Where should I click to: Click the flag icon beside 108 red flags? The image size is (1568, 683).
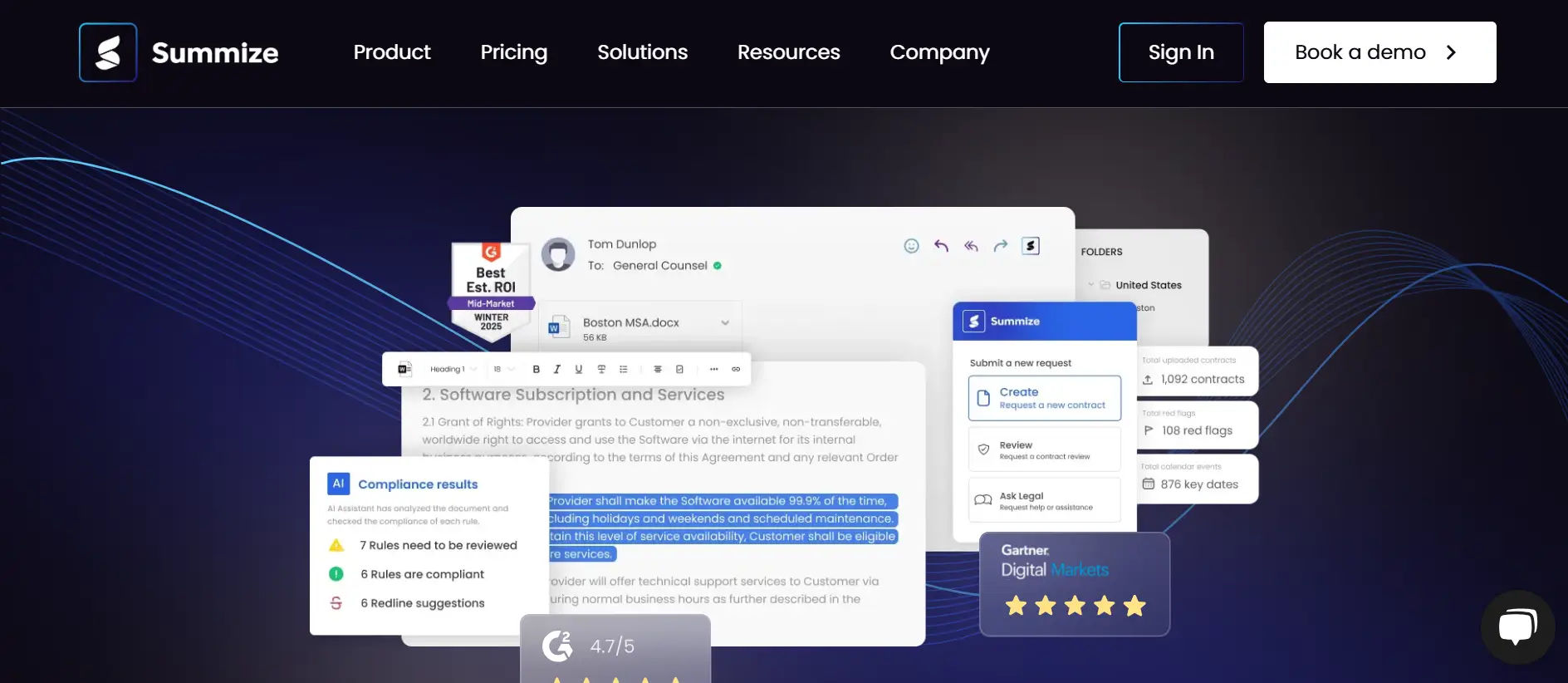(x=1149, y=430)
